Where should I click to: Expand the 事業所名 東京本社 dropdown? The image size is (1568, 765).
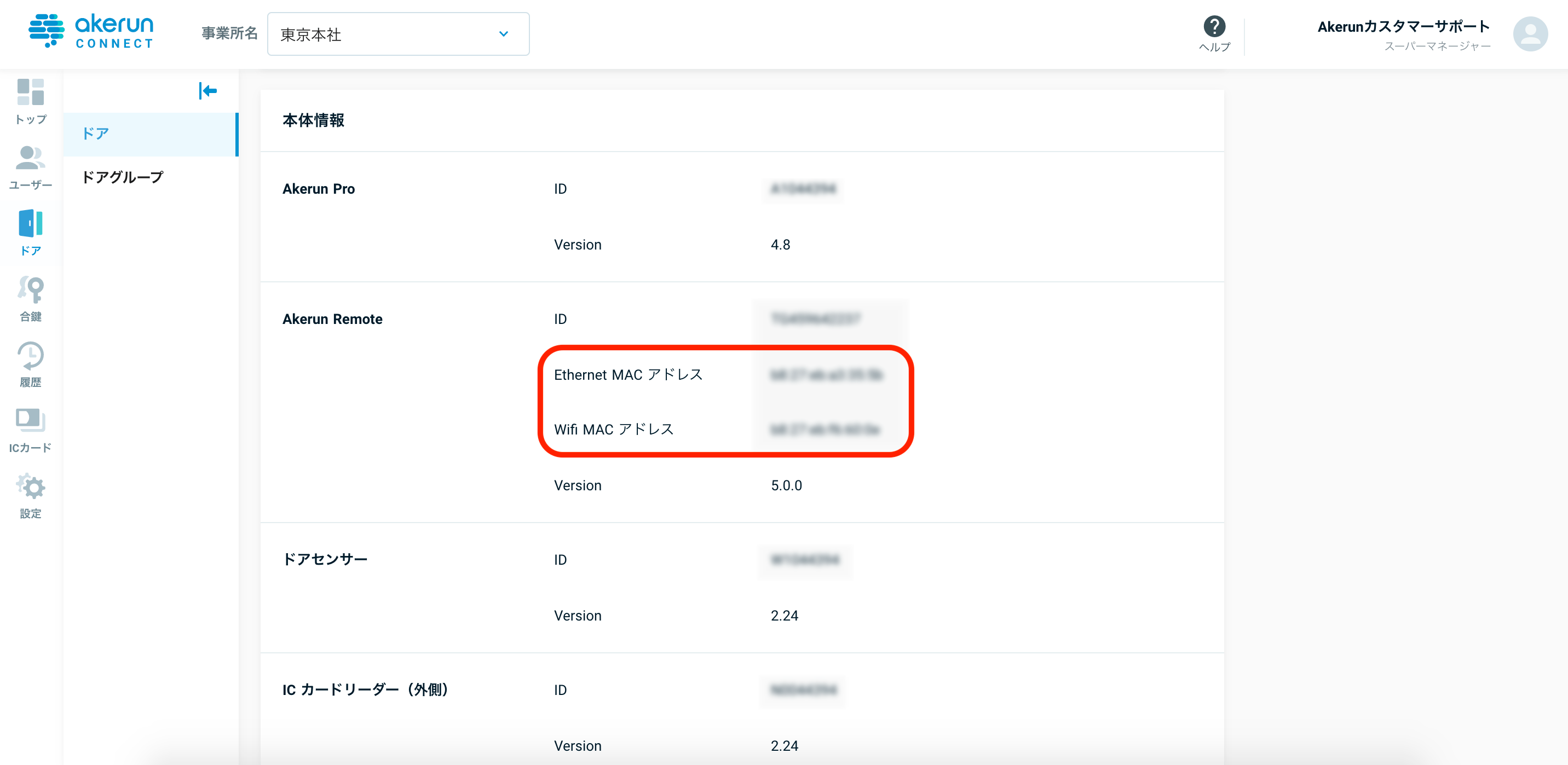[398, 34]
